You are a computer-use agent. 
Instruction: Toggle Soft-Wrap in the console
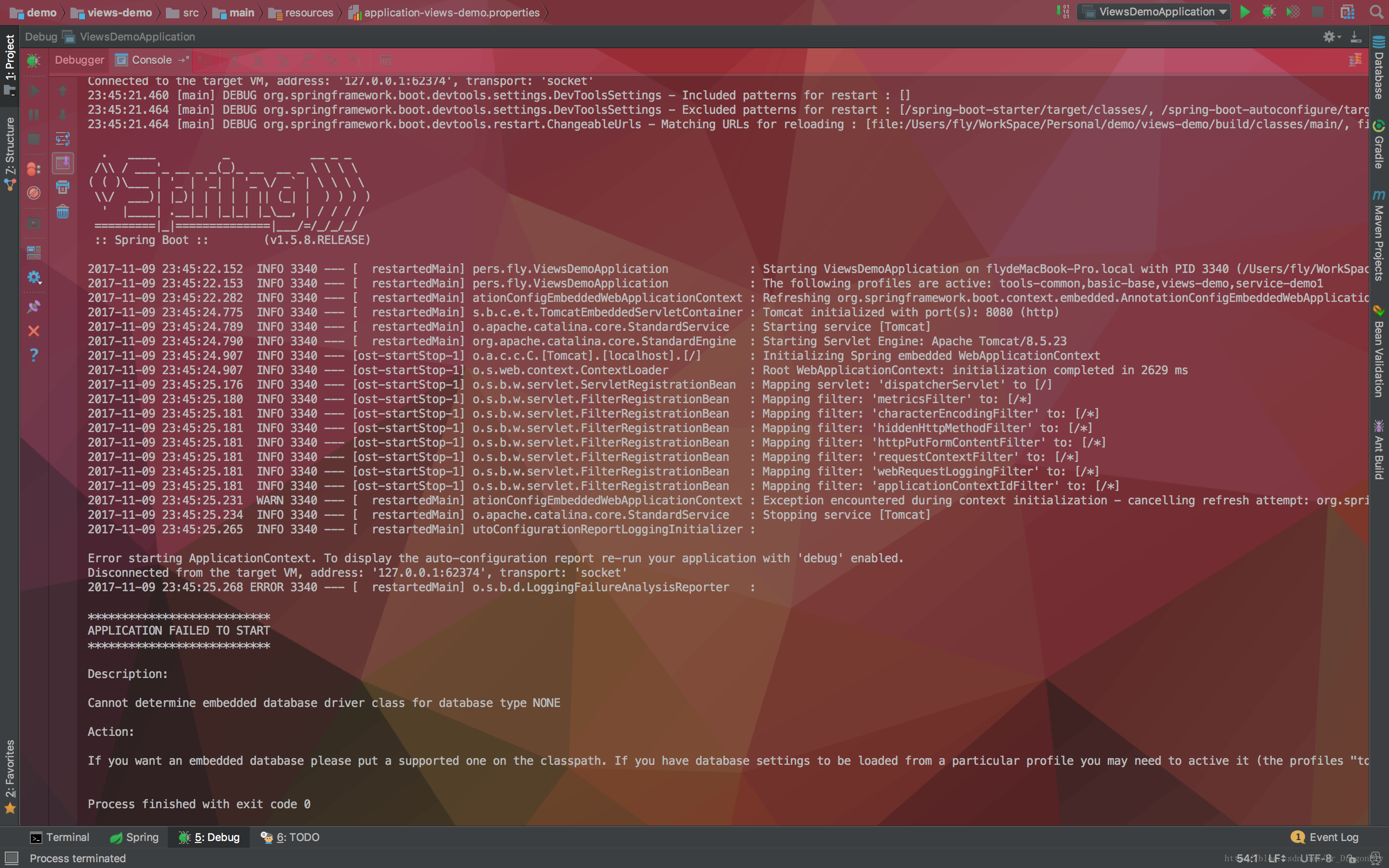[x=63, y=139]
